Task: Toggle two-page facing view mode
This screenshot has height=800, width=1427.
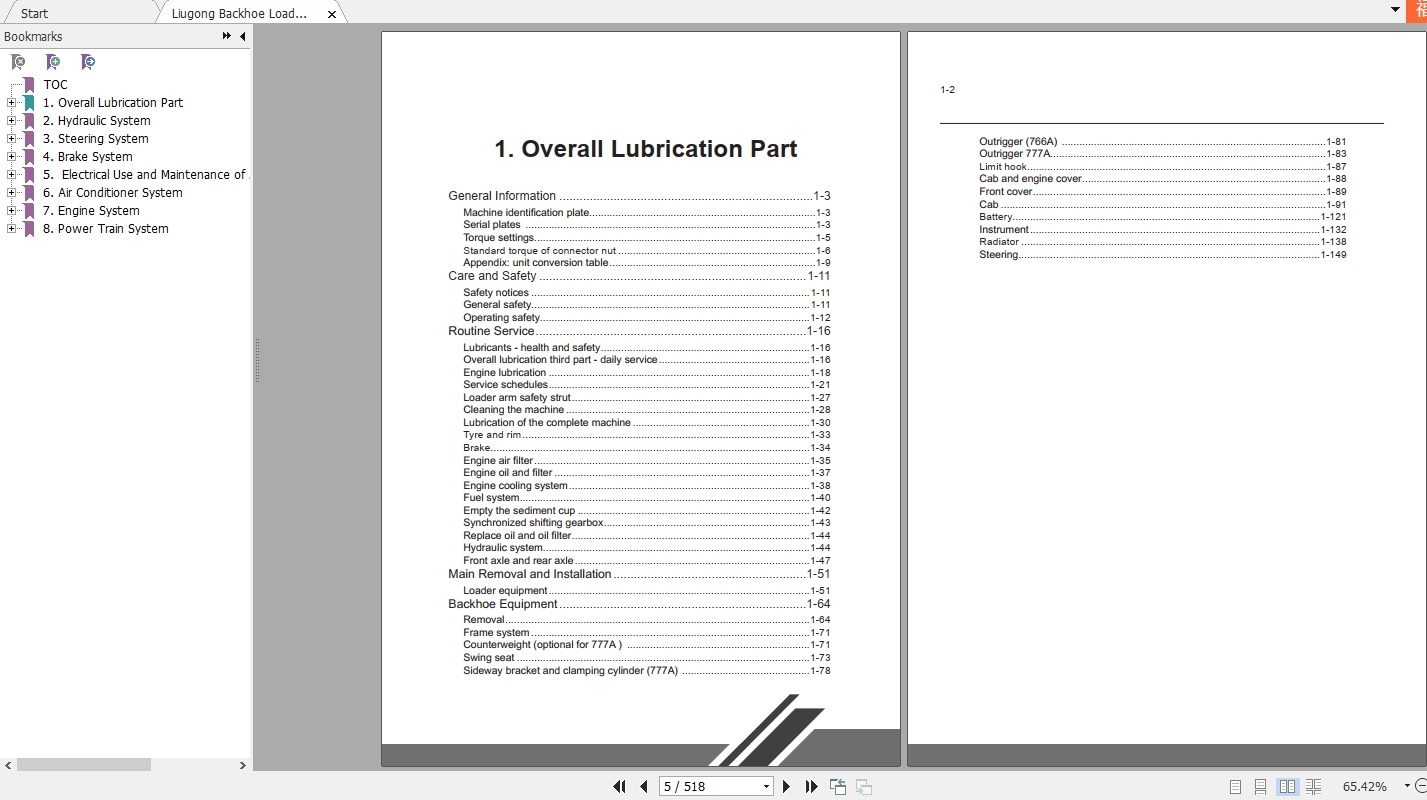Action: coord(1287,787)
